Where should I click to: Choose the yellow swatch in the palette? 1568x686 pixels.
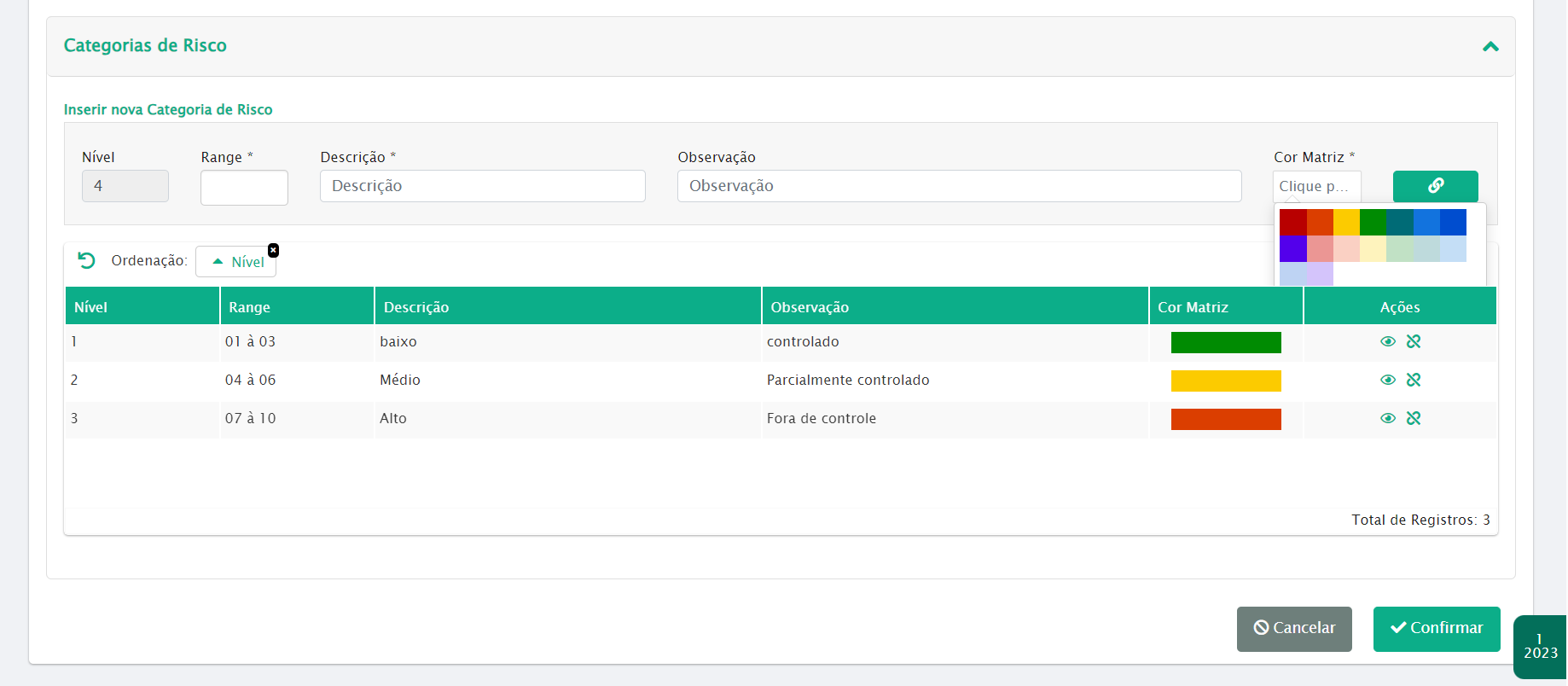[1346, 222]
